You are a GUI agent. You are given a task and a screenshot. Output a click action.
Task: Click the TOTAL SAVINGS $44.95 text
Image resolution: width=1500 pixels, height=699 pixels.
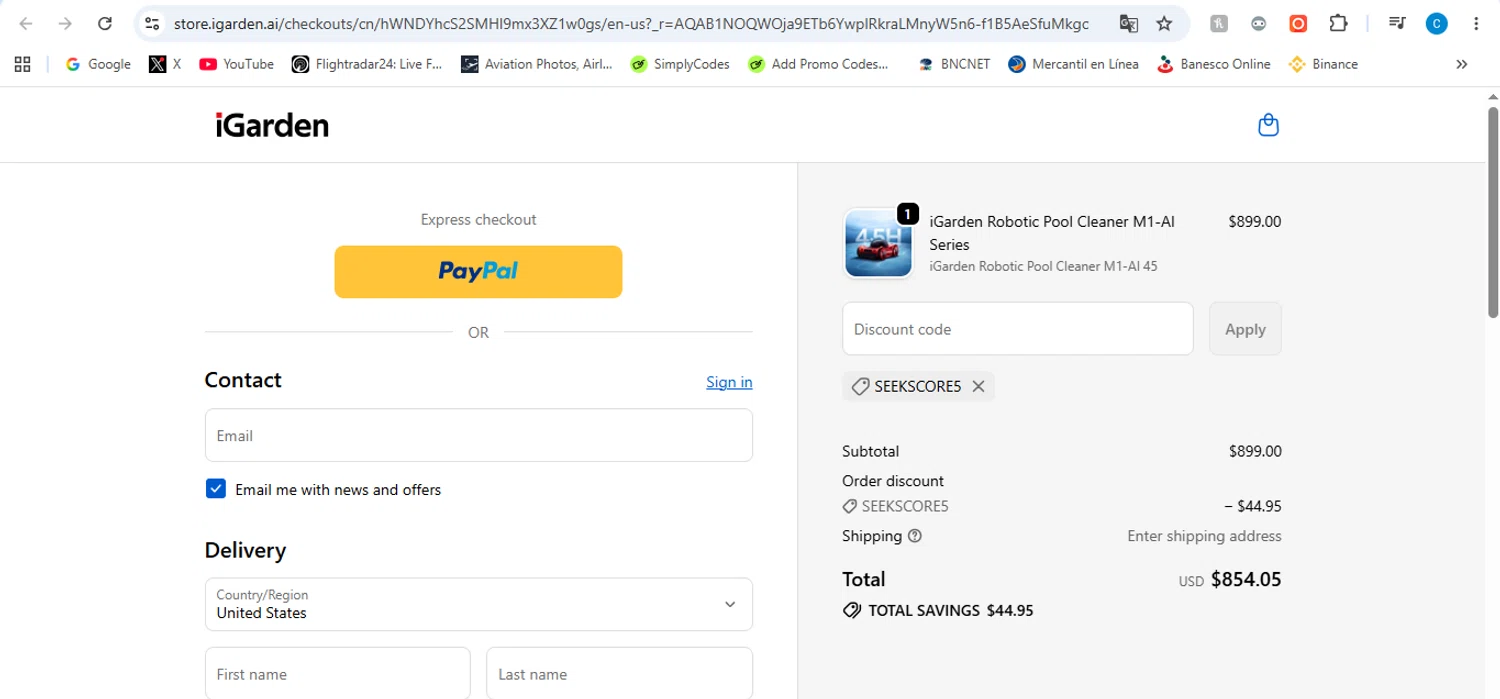(950, 610)
